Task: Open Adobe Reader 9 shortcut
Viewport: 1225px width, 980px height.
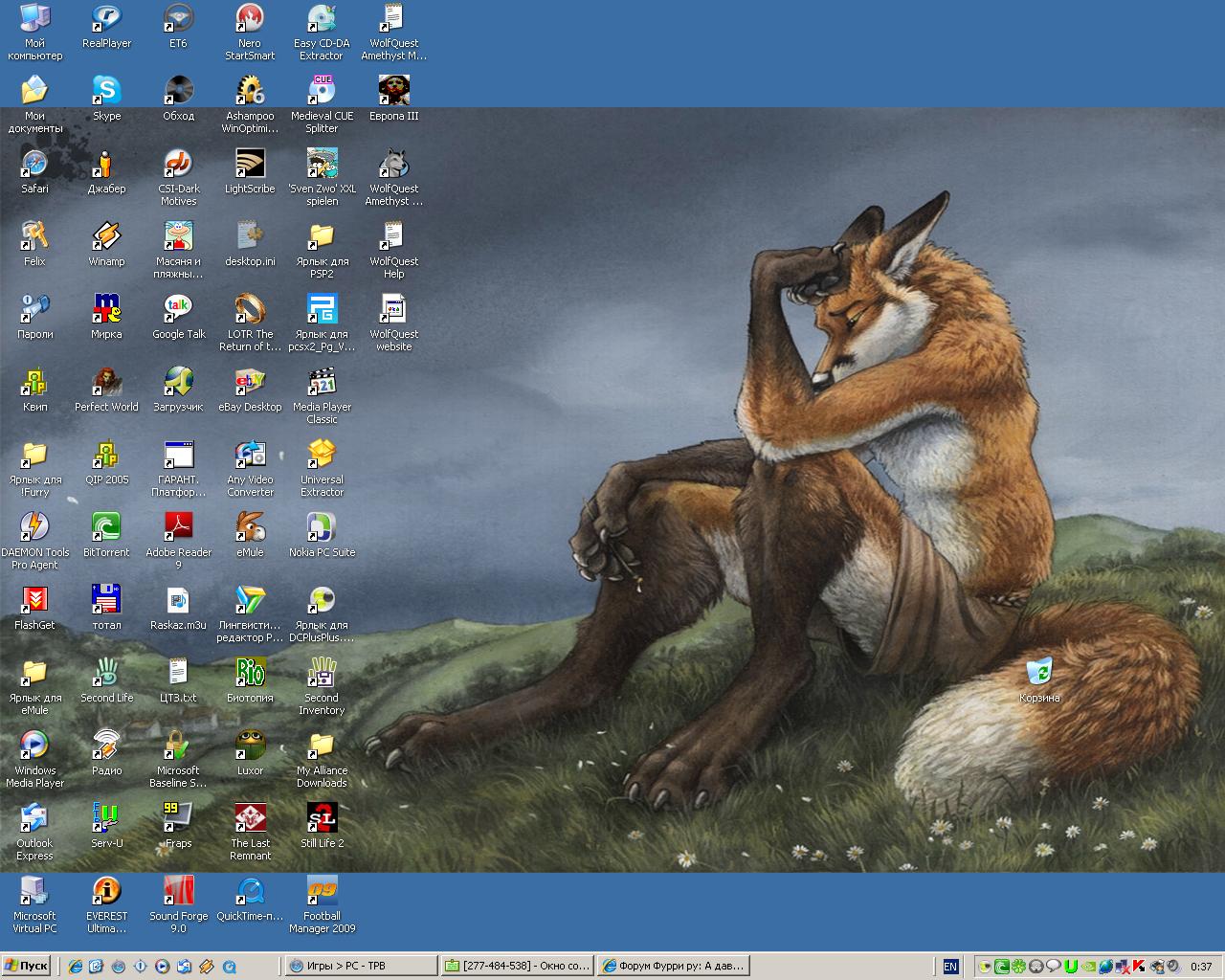Action: click(x=178, y=528)
